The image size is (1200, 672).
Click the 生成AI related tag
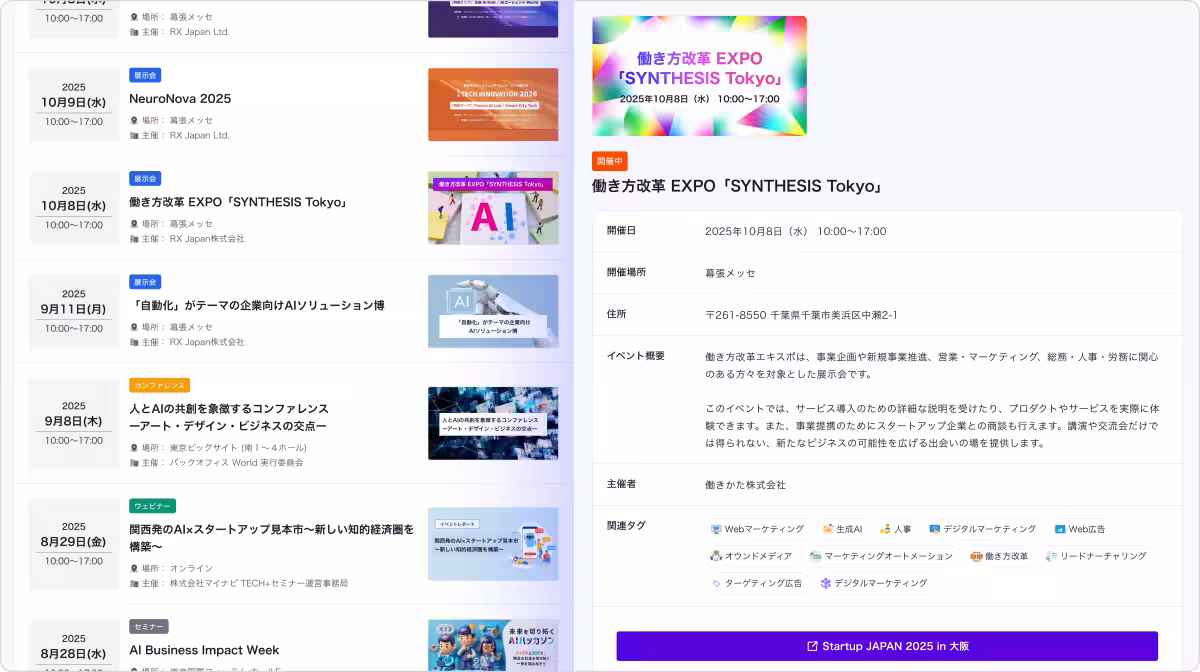[x=843, y=529]
